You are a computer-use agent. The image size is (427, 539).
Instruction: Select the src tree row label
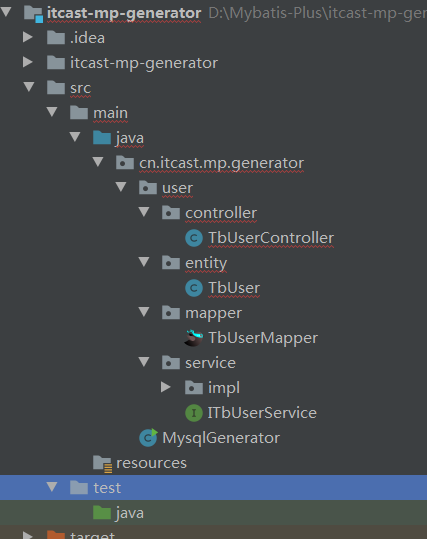pos(80,88)
